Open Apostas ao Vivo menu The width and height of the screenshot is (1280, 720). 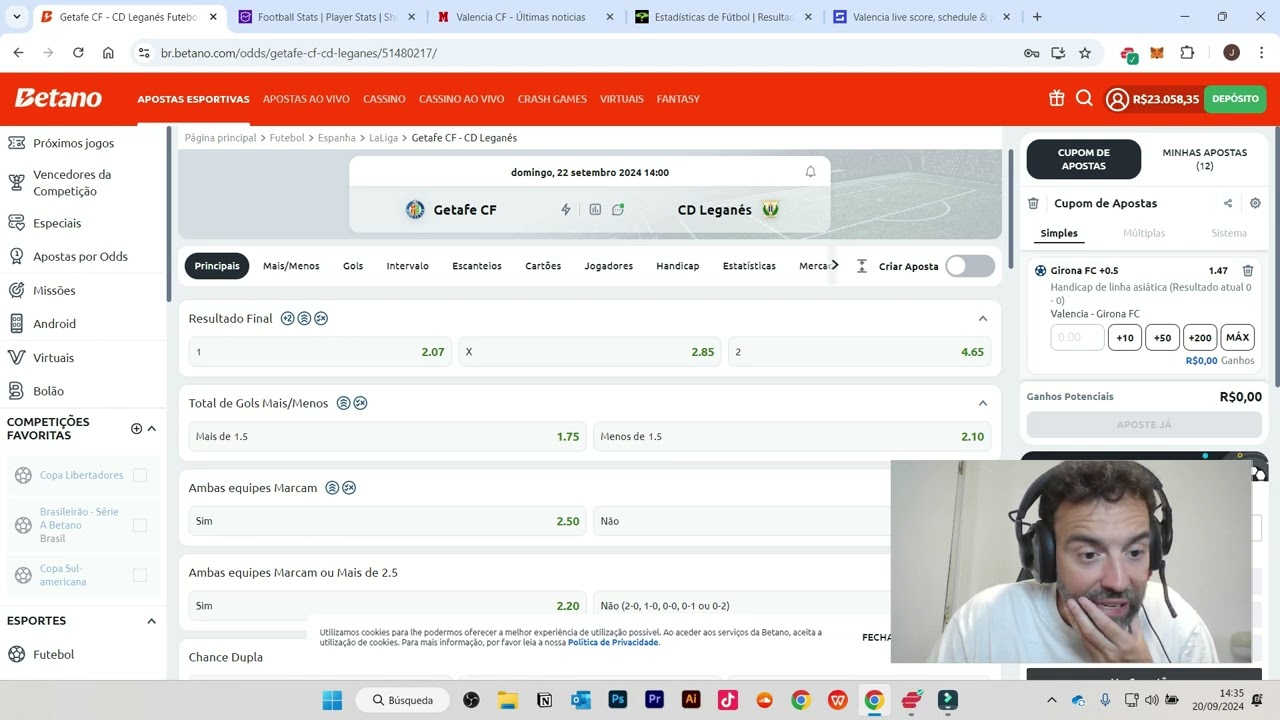point(306,99)
